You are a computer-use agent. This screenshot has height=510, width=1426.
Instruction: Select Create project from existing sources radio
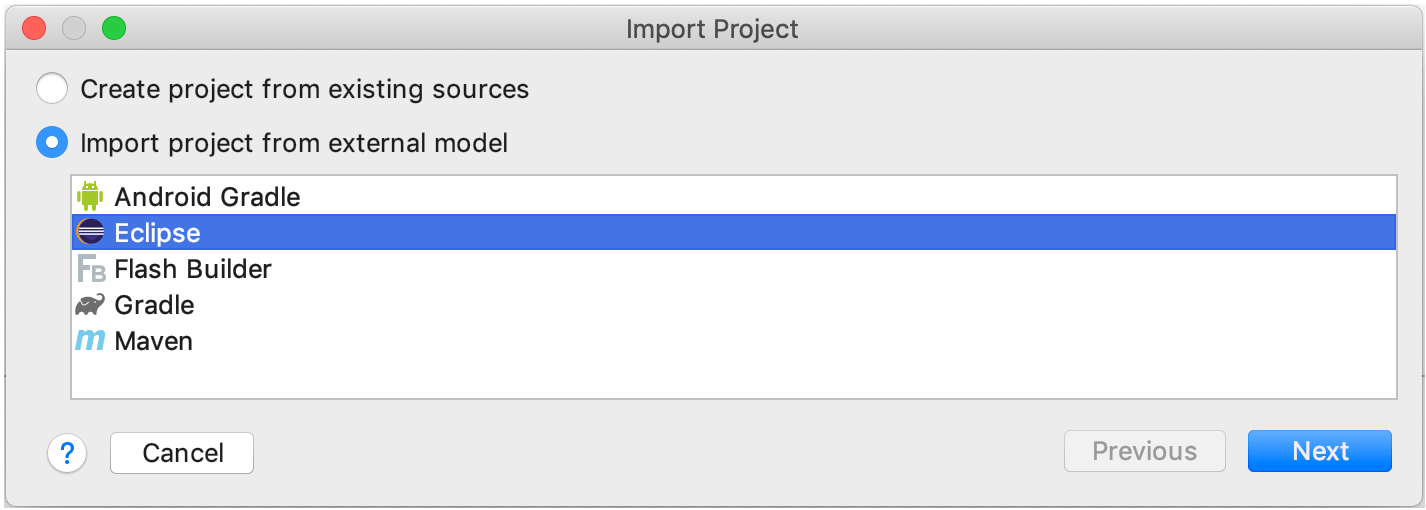coord(52,89)
